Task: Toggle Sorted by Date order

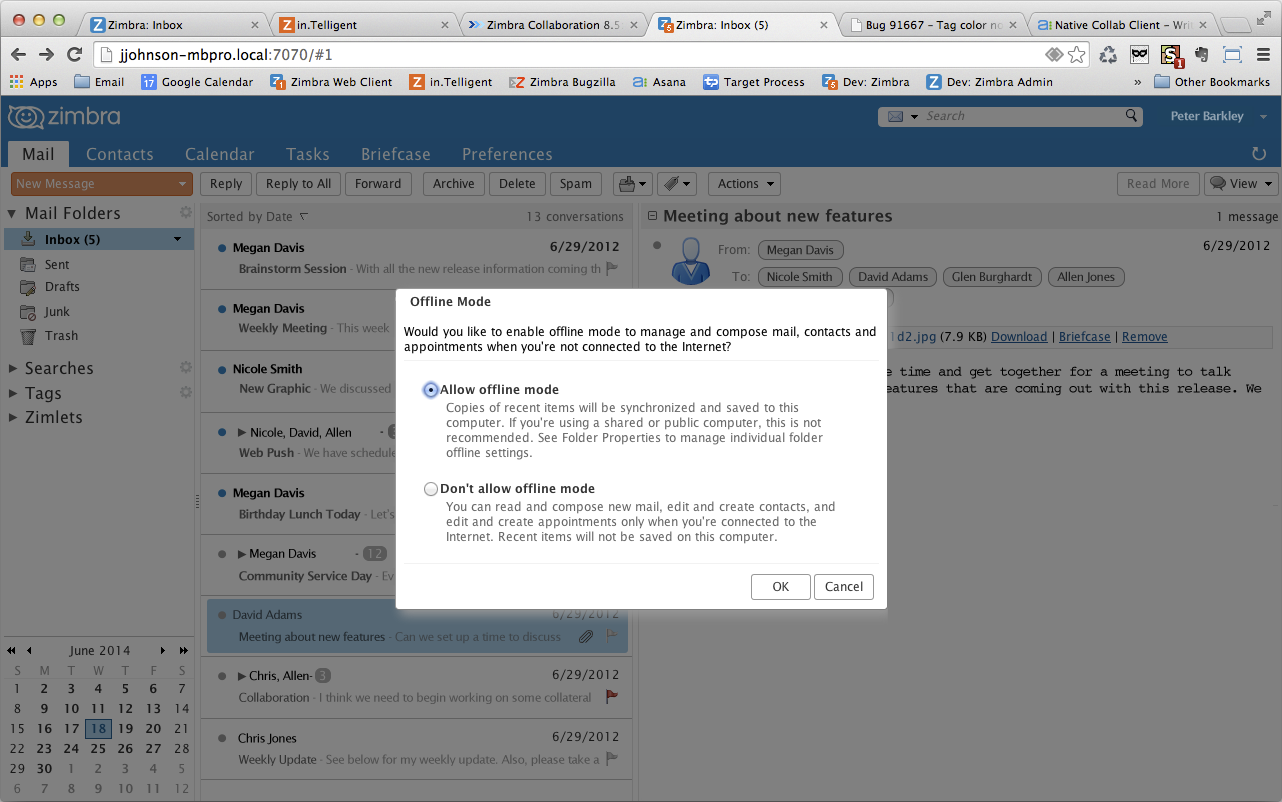Action: pyautogui.click(x=258, y=217)
